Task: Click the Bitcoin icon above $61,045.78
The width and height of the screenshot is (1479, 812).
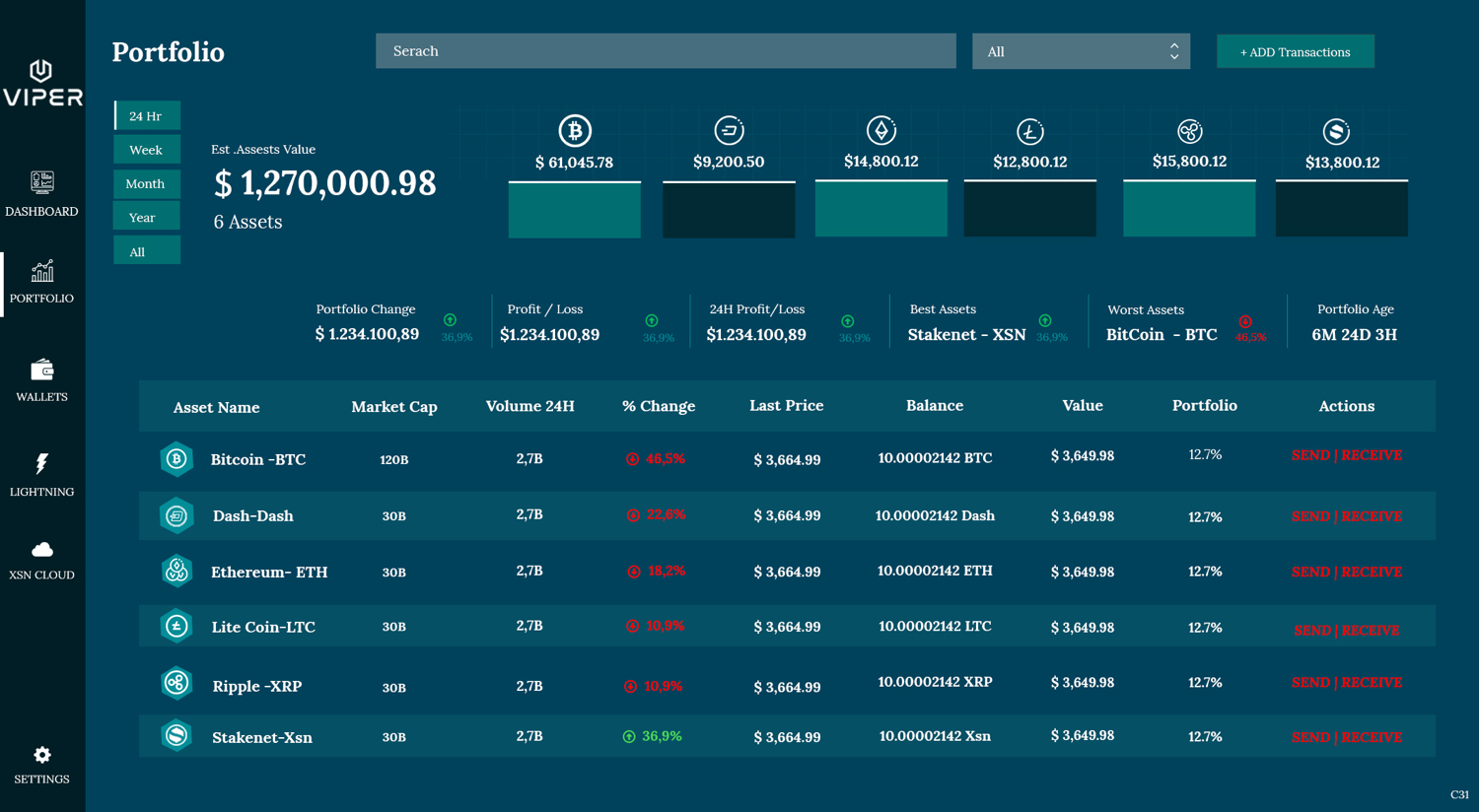Action: point(575,130)
